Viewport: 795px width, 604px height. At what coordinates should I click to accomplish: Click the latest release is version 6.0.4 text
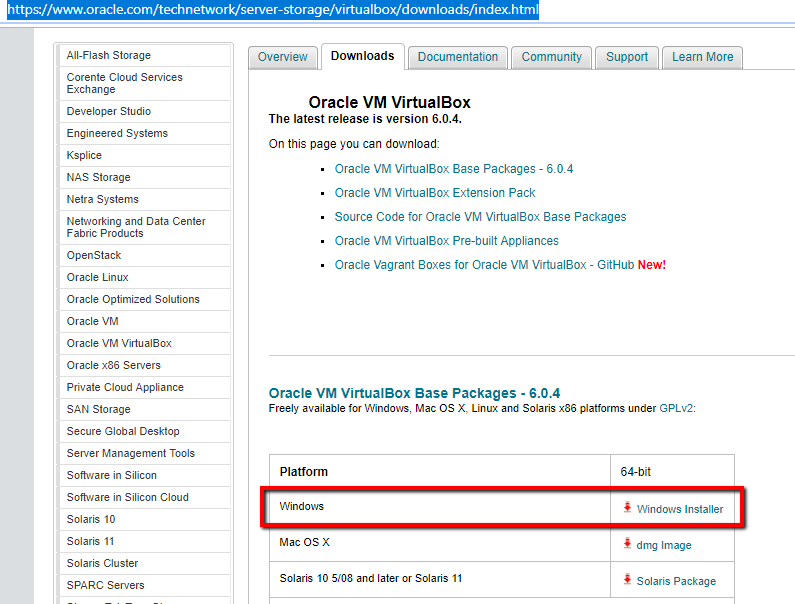(x=365, y=119)
